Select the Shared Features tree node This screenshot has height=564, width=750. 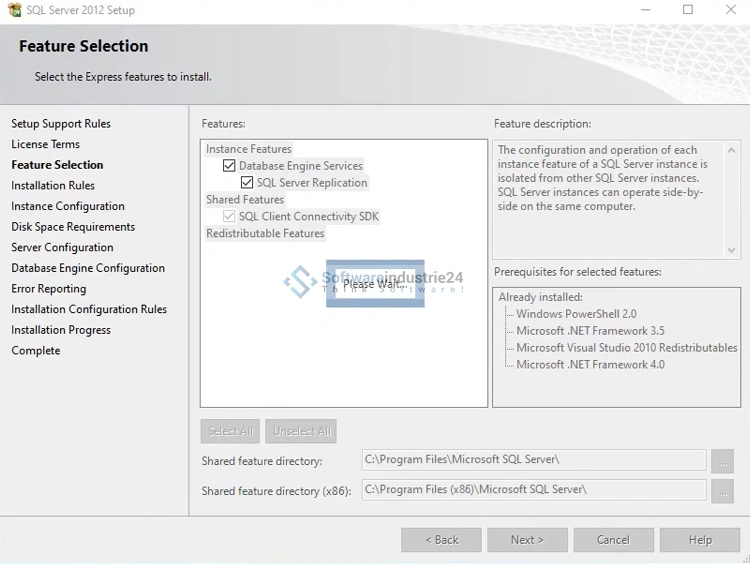coord(245,200)
